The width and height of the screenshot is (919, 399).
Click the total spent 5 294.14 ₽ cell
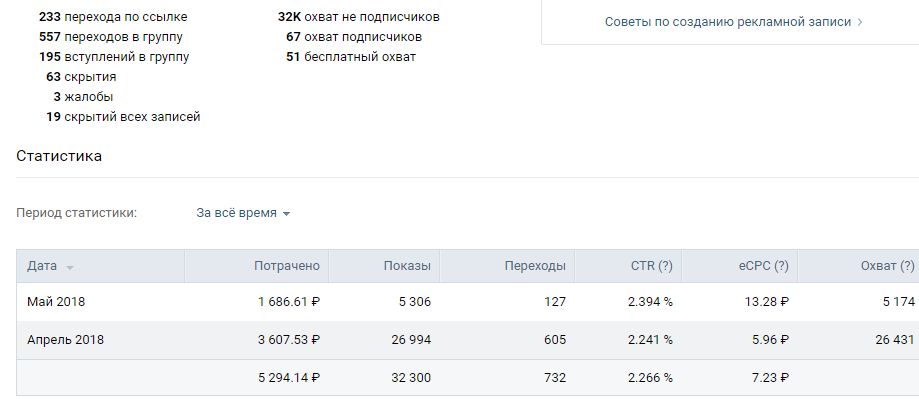[x=289, y=378]
